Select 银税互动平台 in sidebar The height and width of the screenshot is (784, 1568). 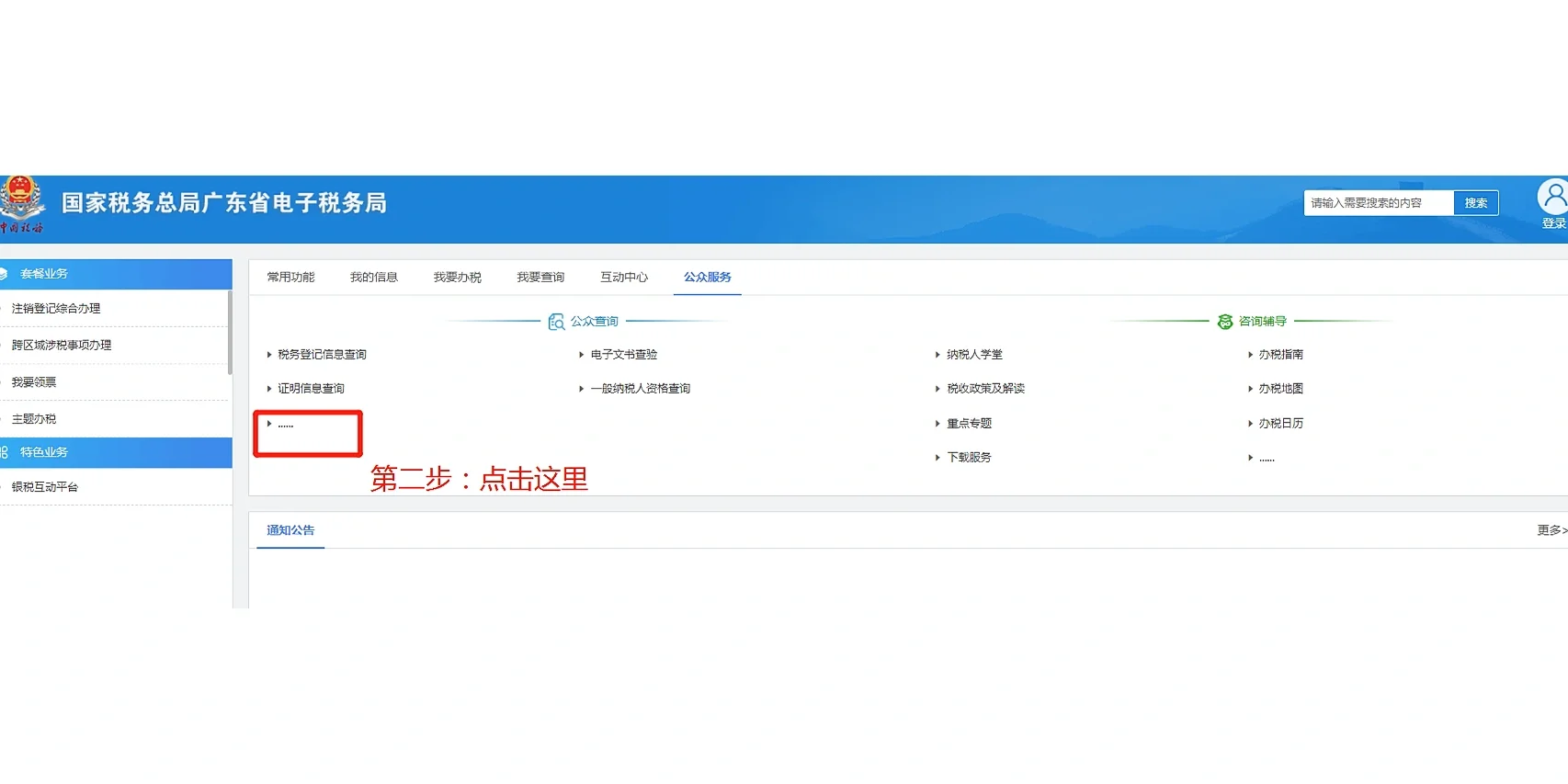coord(45,487)
